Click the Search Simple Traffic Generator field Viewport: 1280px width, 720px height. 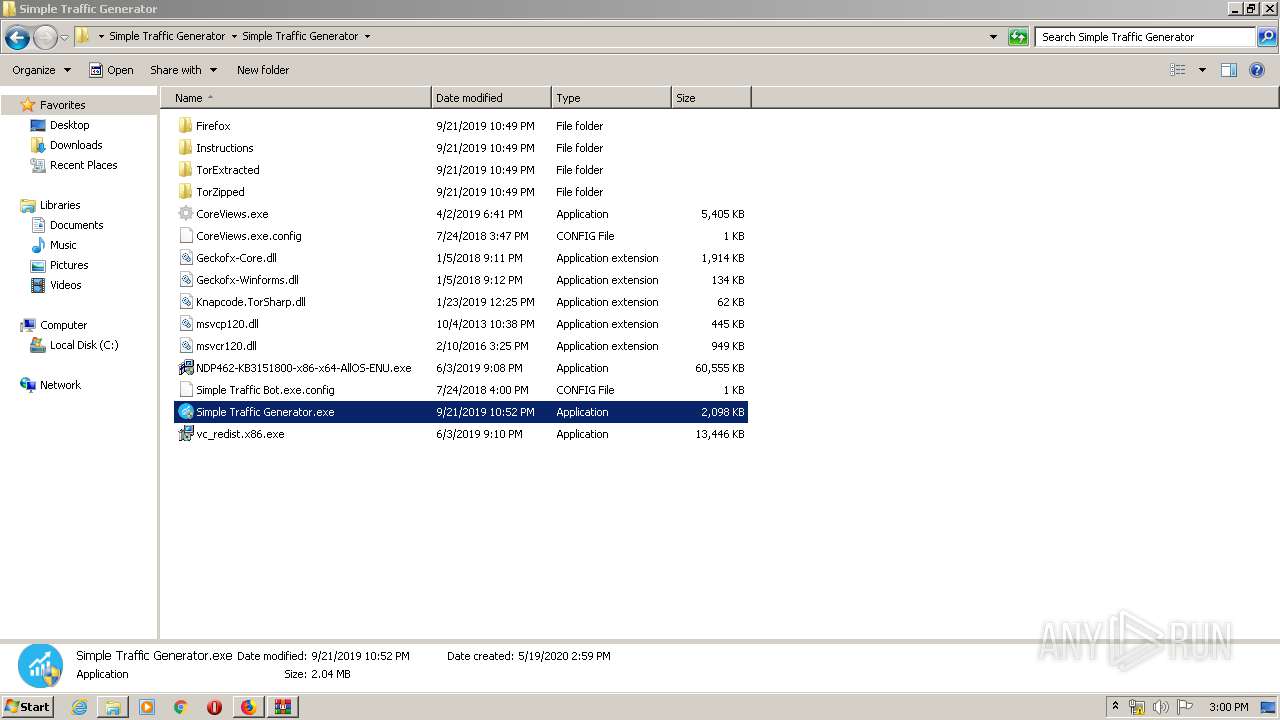click(1146, 37)
